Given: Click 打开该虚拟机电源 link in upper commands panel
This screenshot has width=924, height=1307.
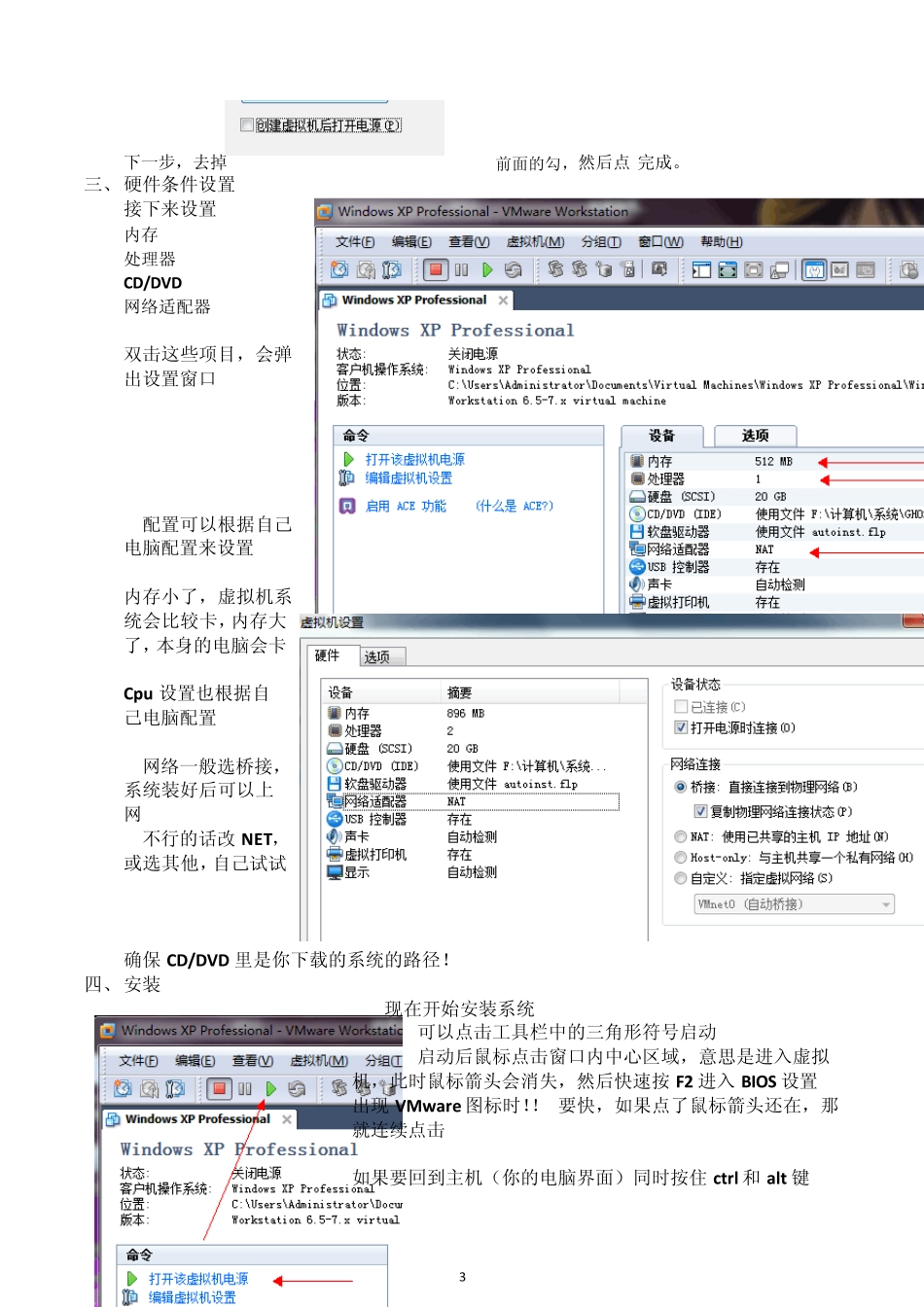Looking at the screenshot, I should (x=415, y=459).
